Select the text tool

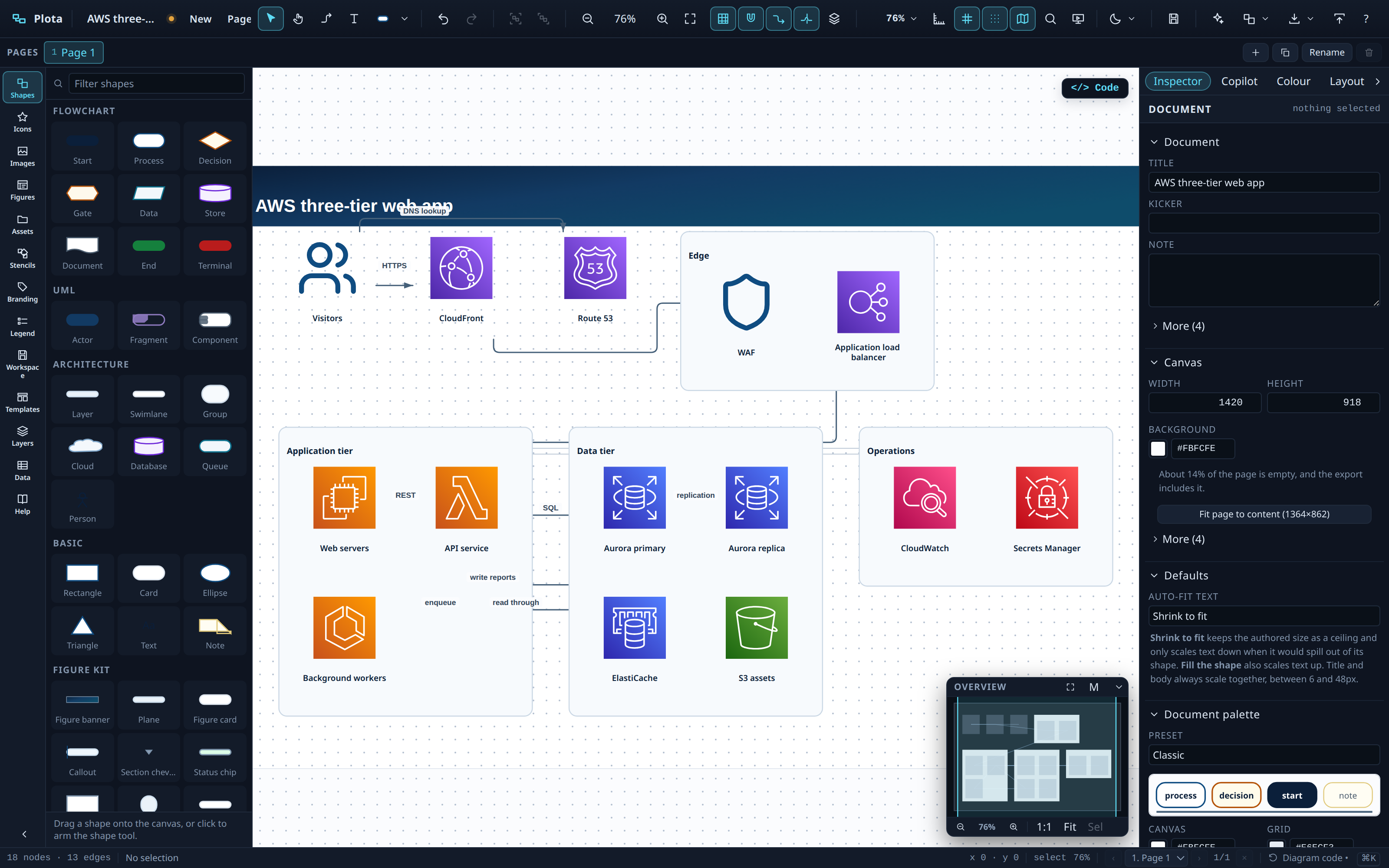pyautogui.click(x=354, y=19)
